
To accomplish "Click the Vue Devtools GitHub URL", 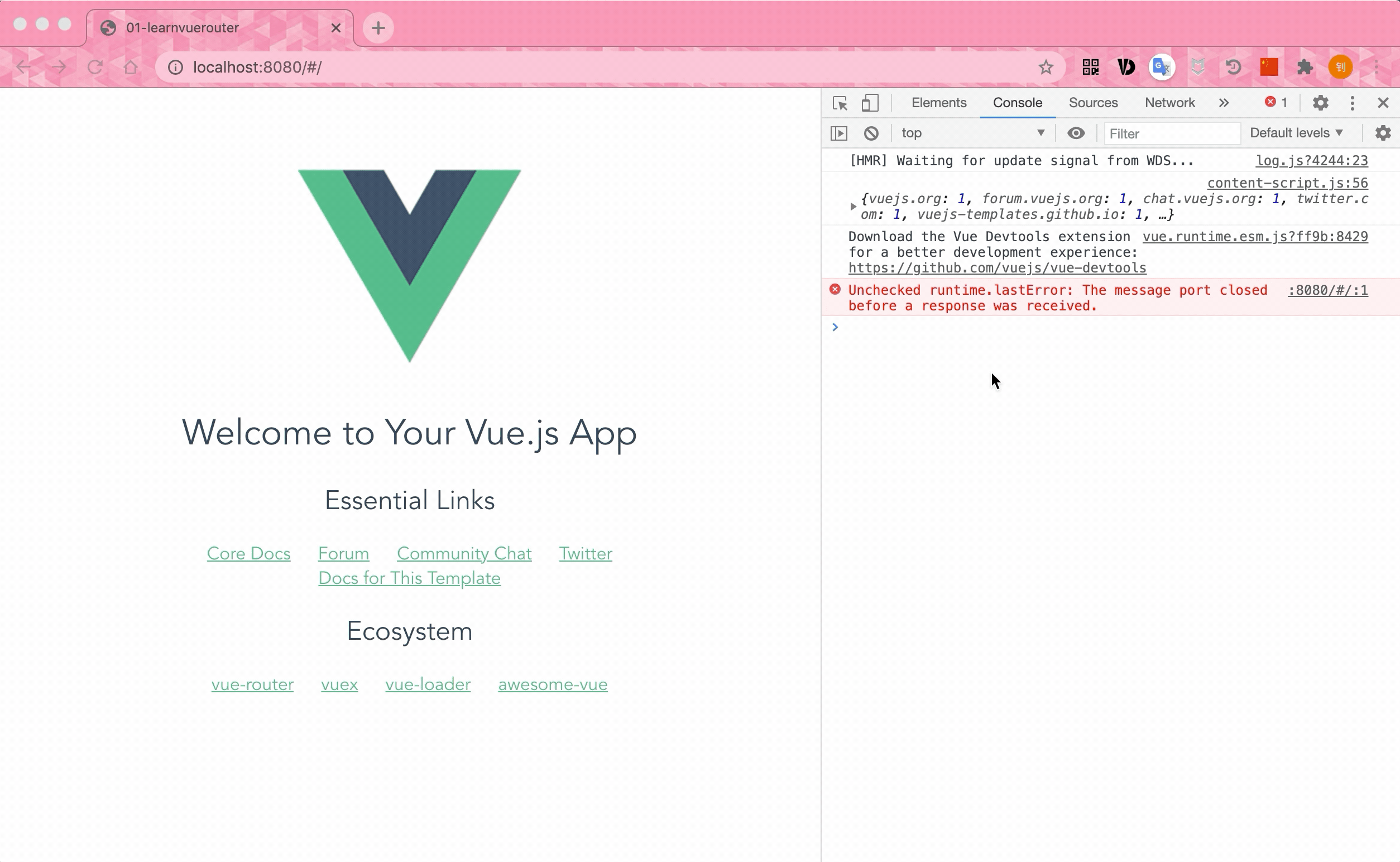I will point(997,267).
